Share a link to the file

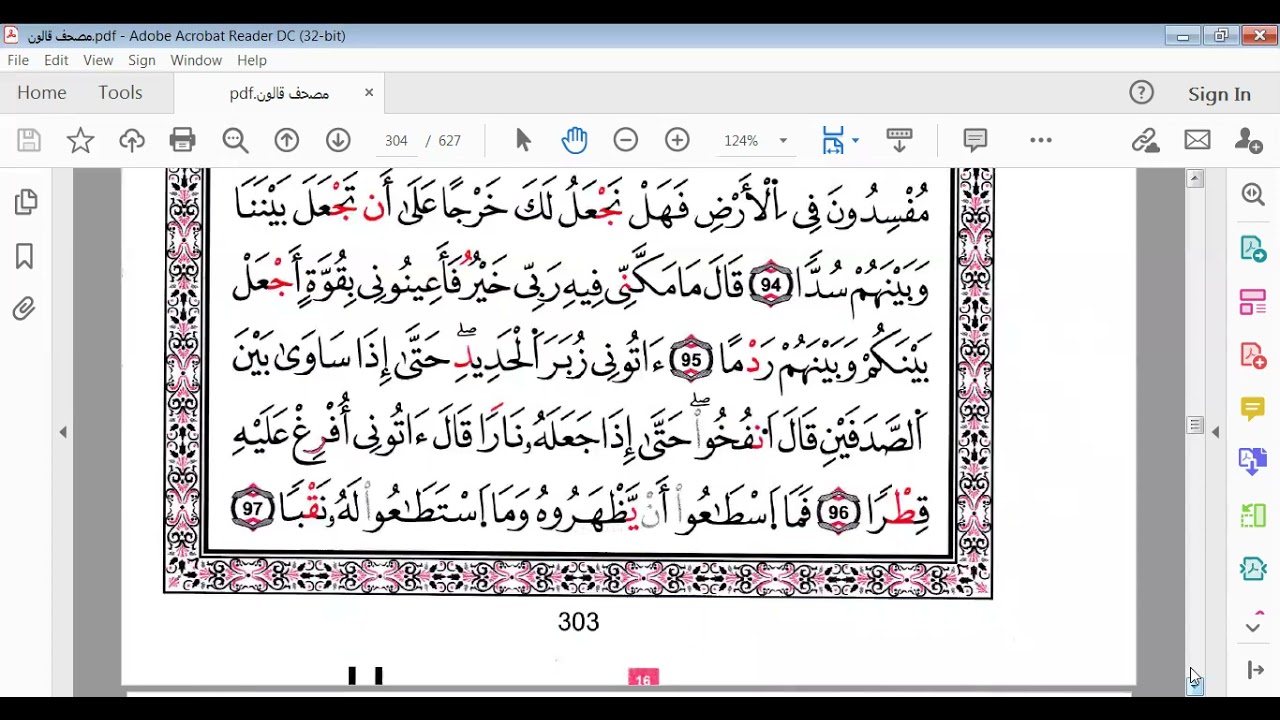pos(1145,140)
